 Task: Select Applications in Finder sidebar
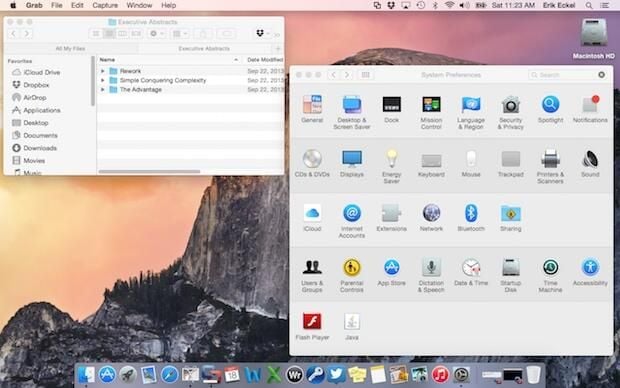click(x=42, y=110)
